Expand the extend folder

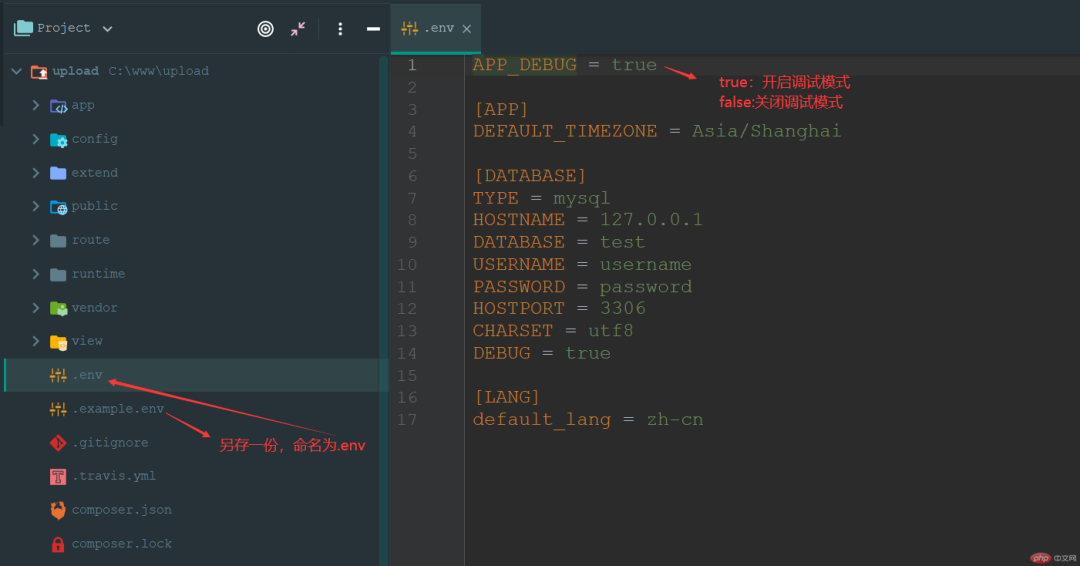(36, 173)
